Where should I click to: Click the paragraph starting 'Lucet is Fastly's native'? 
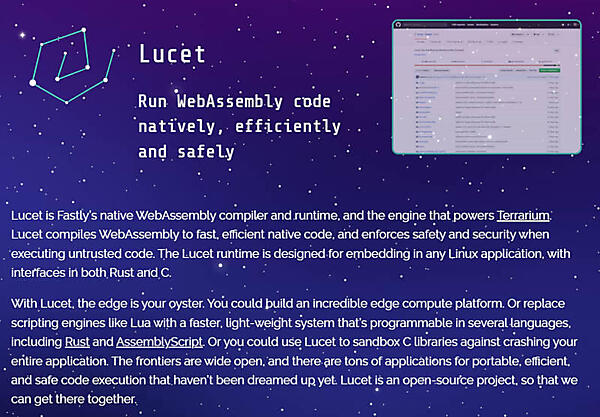291,244
